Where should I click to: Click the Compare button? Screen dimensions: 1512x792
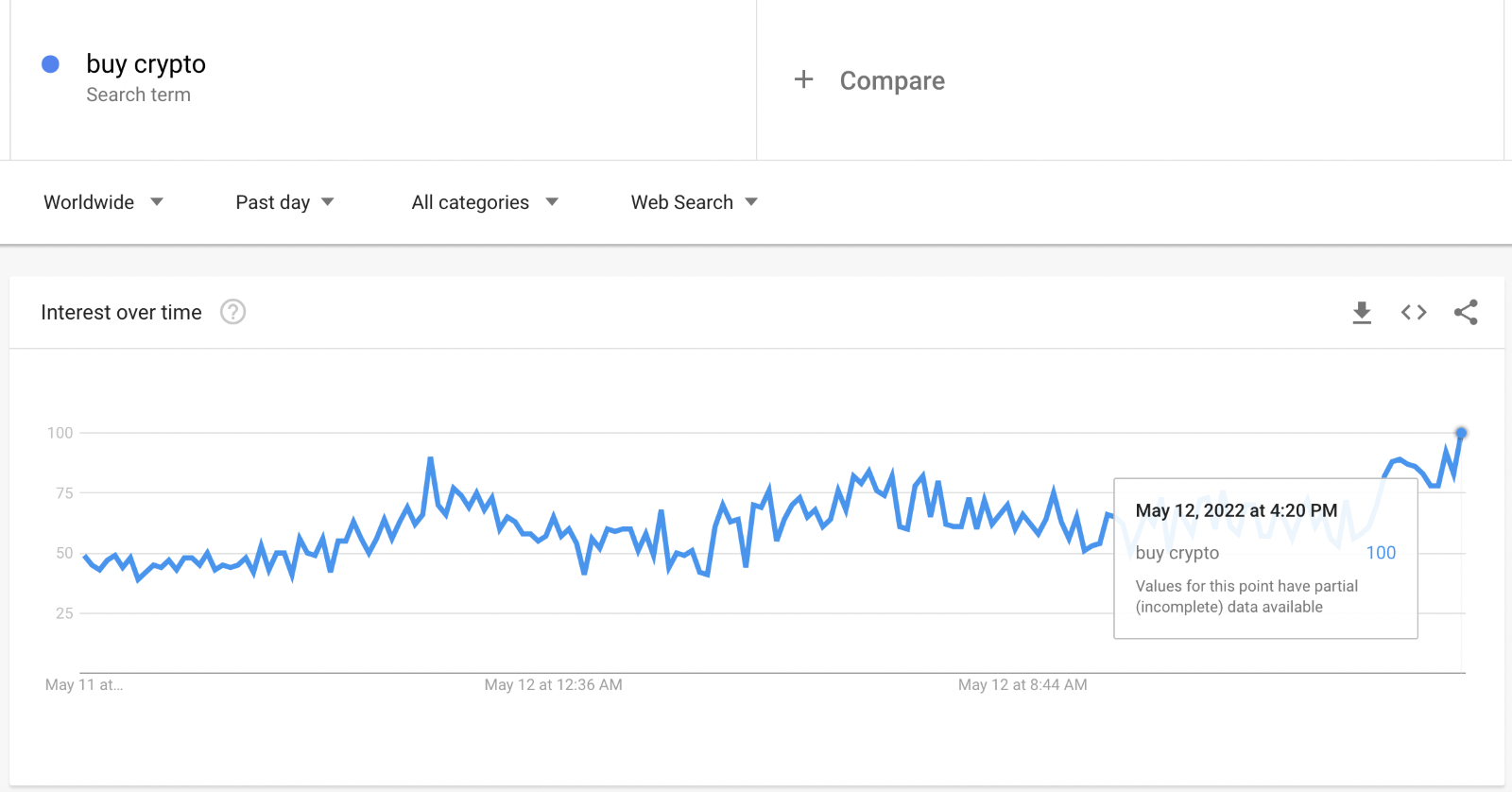pyautogui.click(x=891, y=81)
